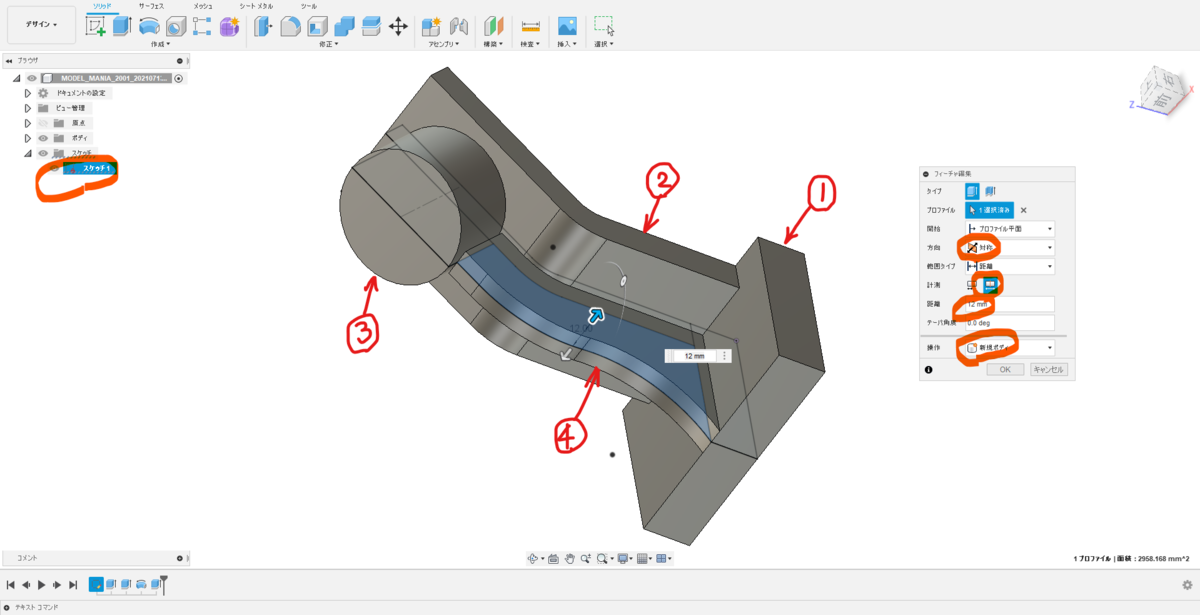Select the Combine tool
This screenshot has height=615, width=1200.
coord(344,27)
